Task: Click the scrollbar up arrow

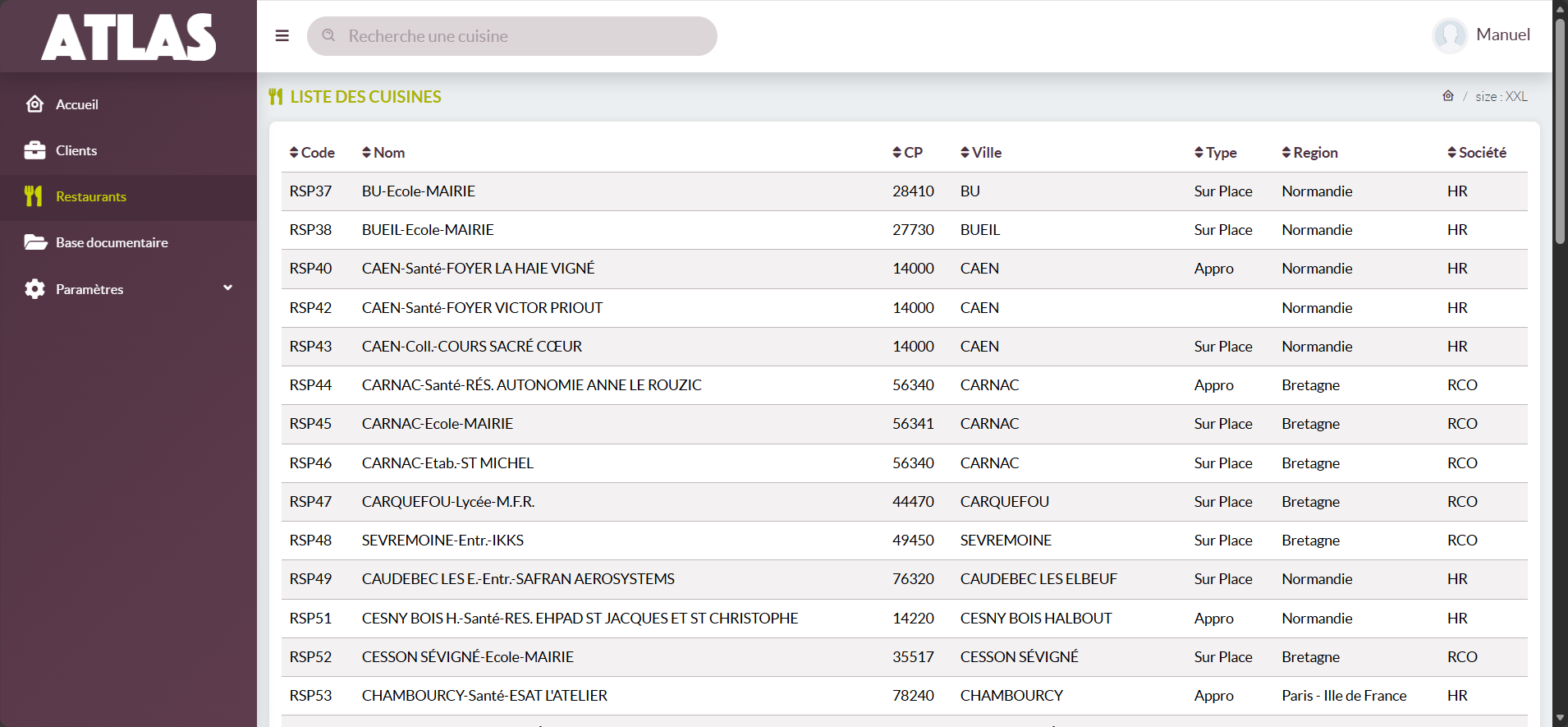Action: (1560, 8)
